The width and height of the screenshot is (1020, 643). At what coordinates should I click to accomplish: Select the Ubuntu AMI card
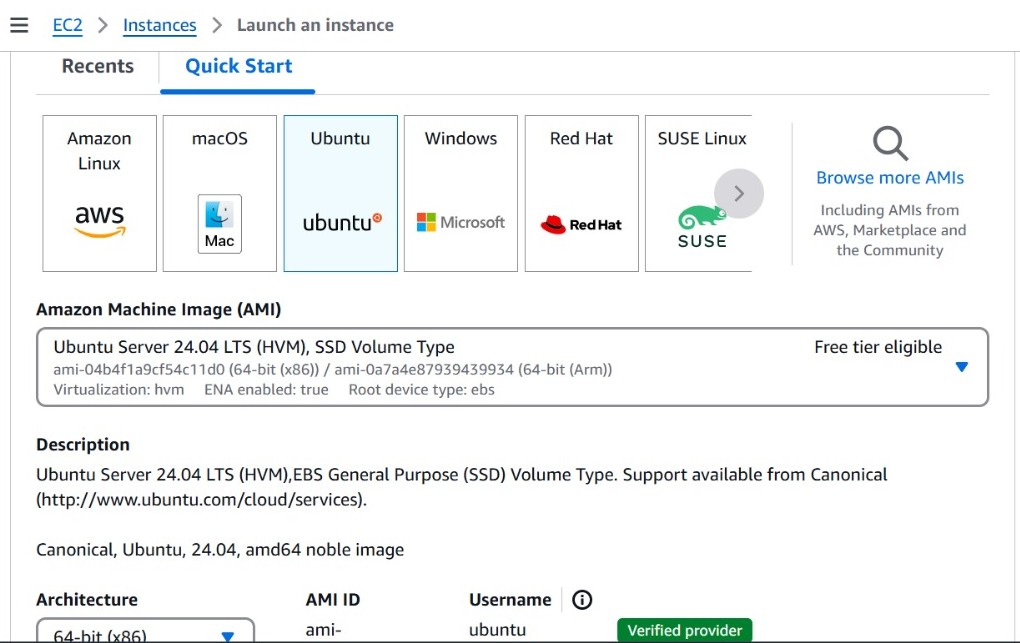coord(340,193)
